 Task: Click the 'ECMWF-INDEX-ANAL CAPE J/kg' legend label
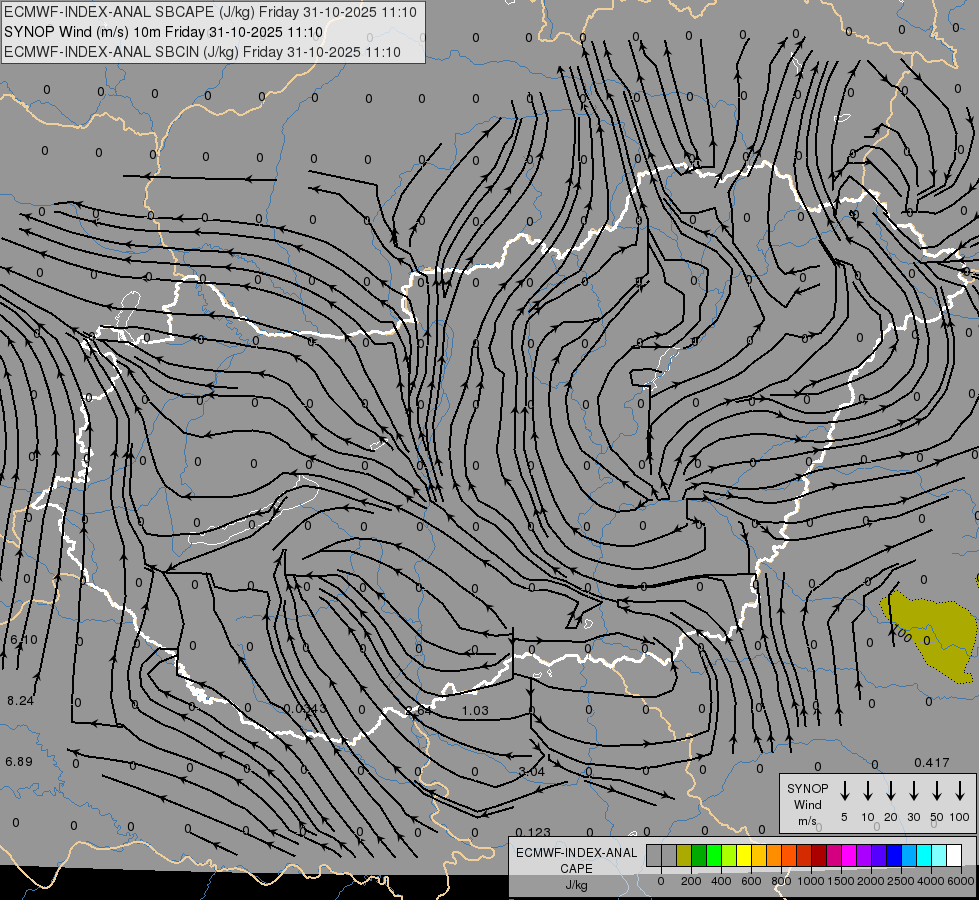coord(576,868)
